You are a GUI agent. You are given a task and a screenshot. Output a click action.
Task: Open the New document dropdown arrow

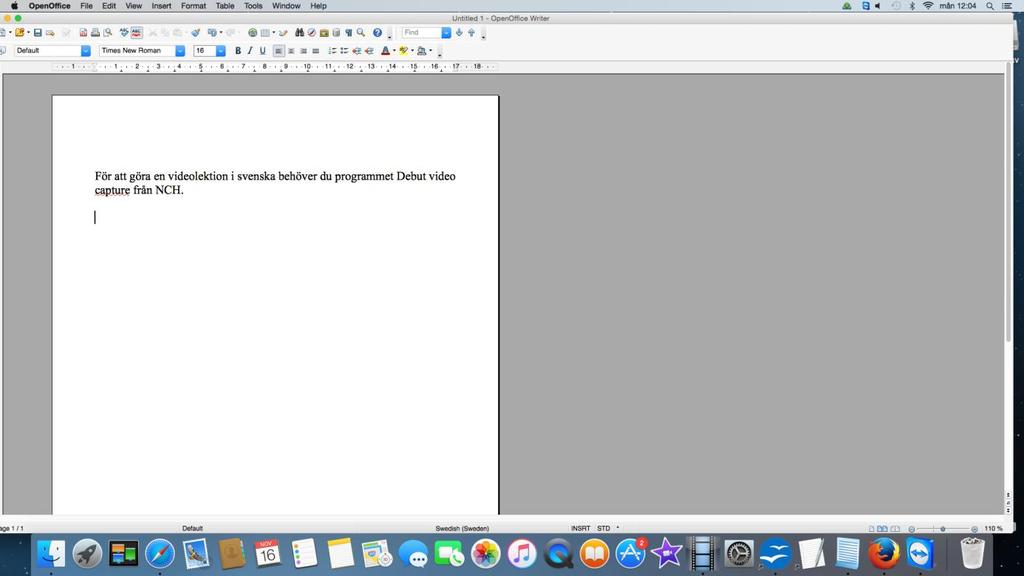click(10, 33)
